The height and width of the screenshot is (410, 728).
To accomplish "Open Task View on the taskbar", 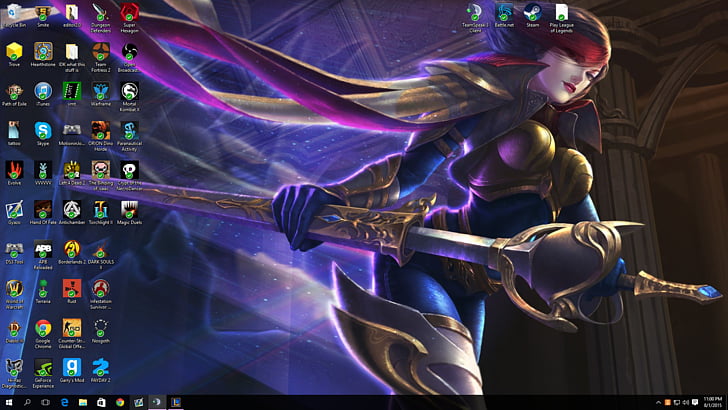I will pos(46,402).
